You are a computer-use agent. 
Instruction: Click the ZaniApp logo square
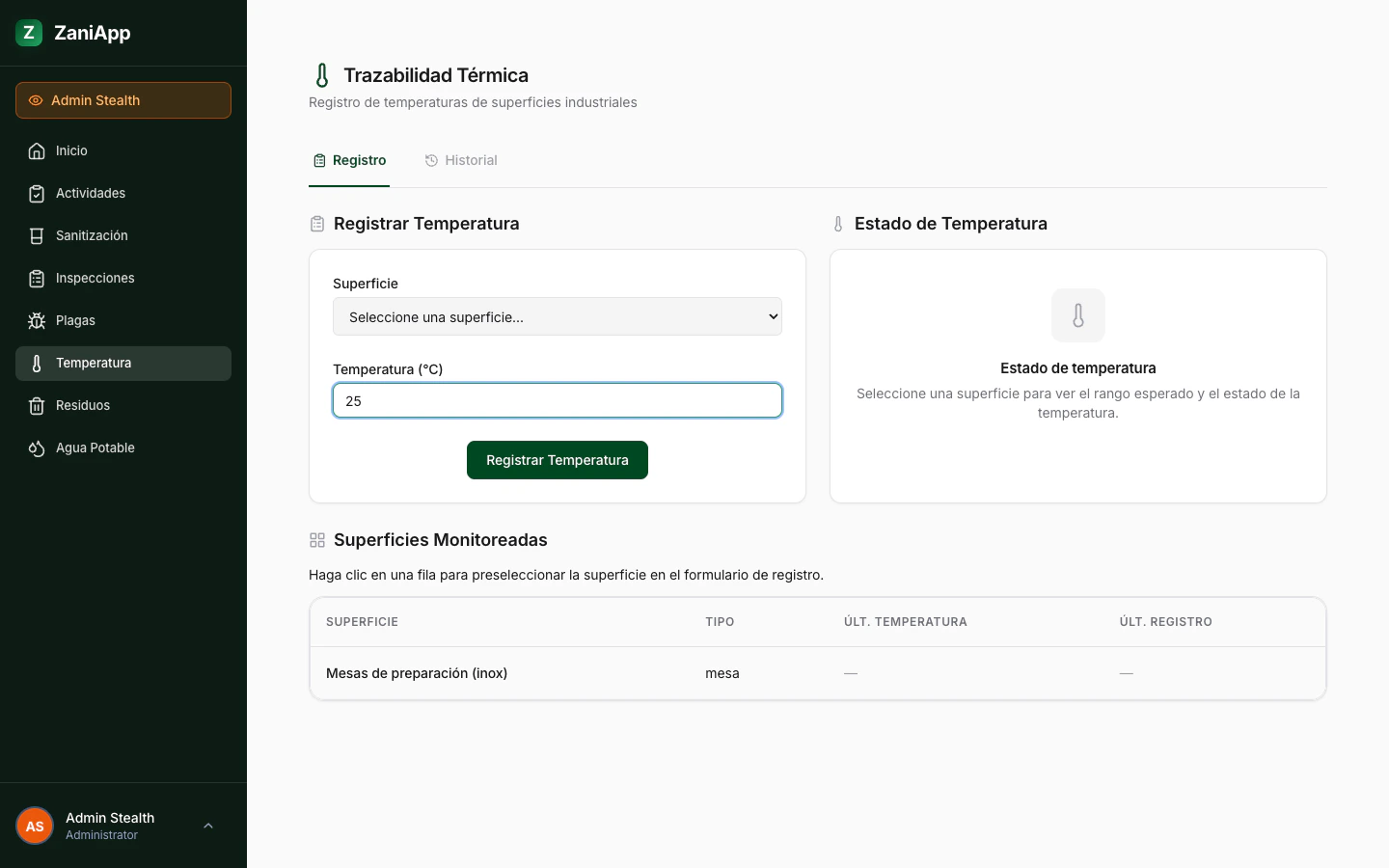tap(29, 32)
